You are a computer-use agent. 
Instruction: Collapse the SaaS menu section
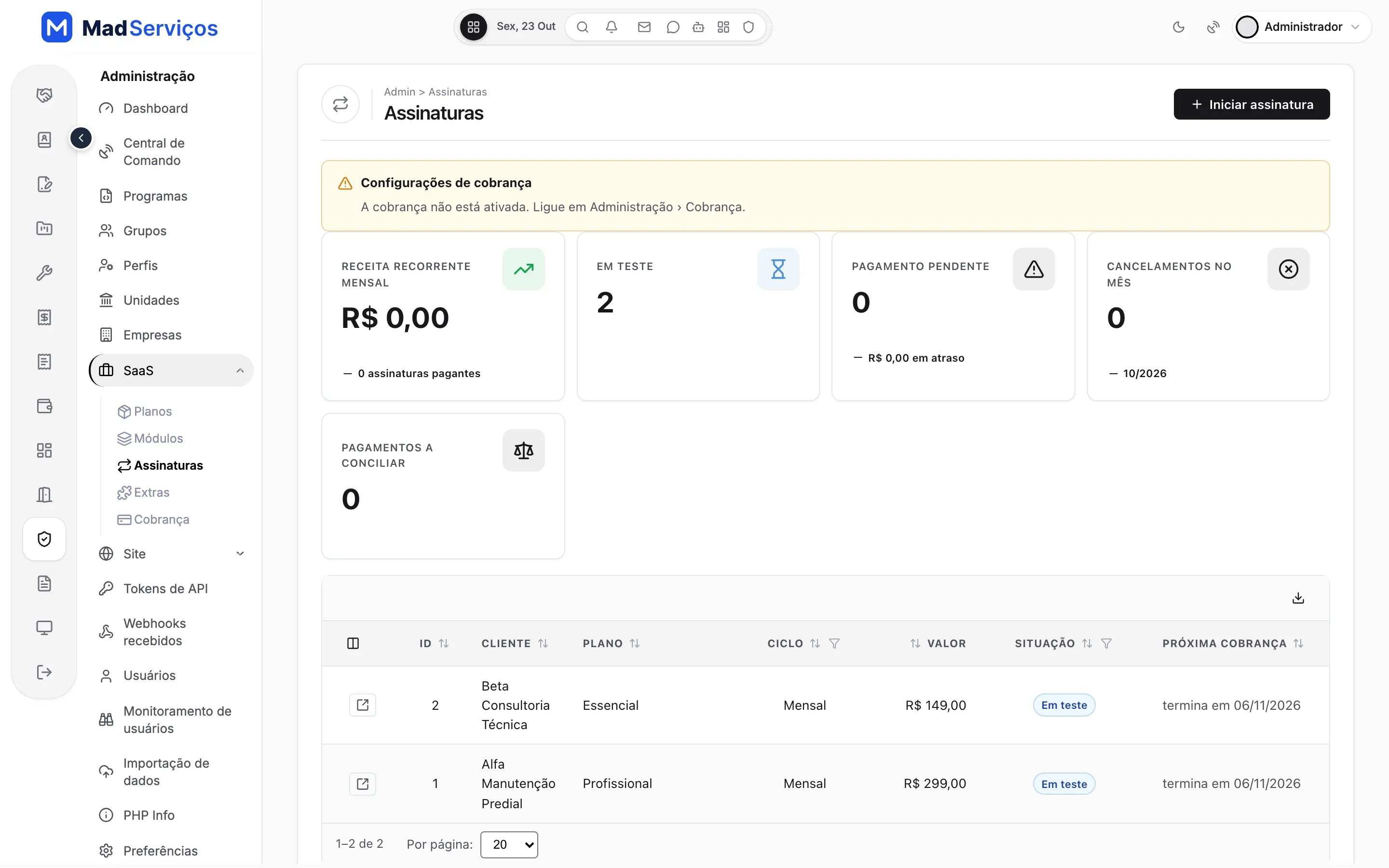(171, 370)
